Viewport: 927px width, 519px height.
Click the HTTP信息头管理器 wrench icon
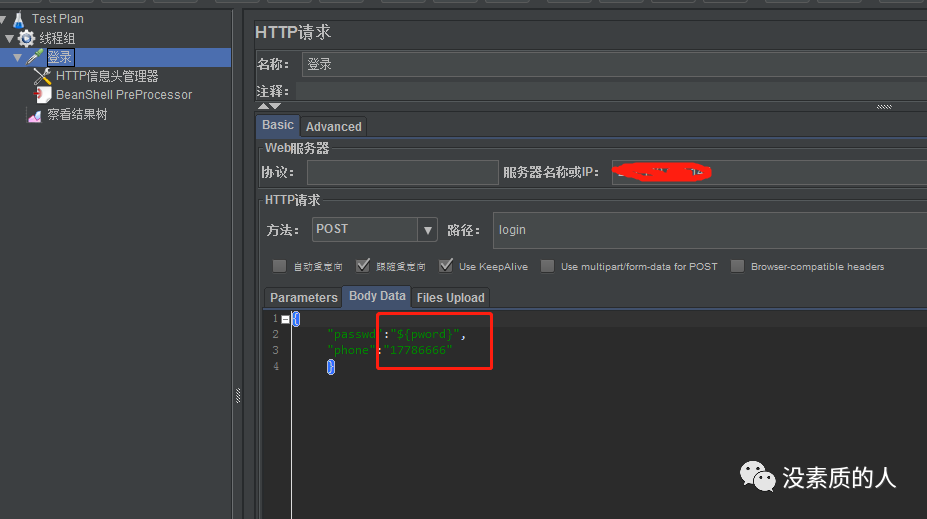[x=42, y=76]
